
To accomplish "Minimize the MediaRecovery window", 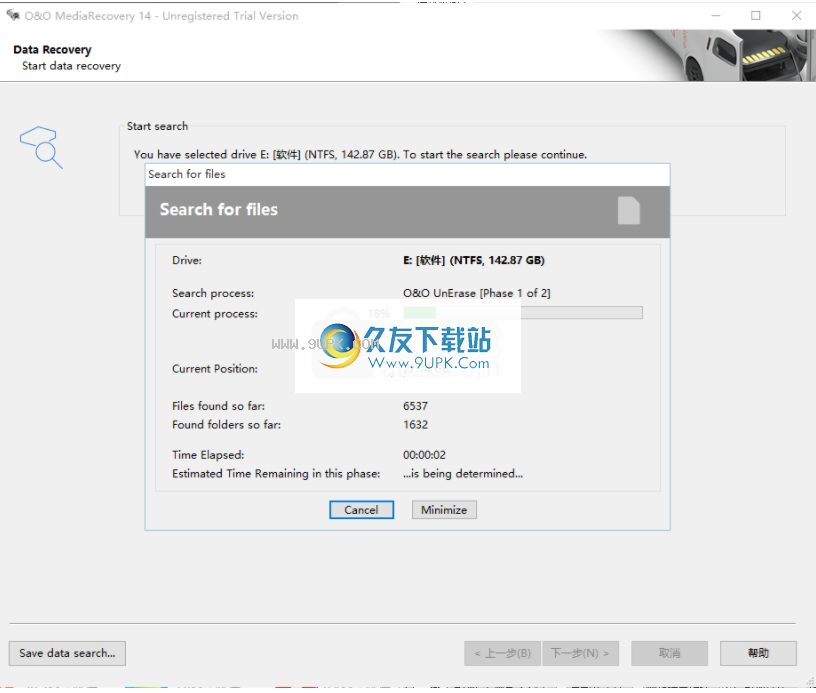I will pos(716,16).
